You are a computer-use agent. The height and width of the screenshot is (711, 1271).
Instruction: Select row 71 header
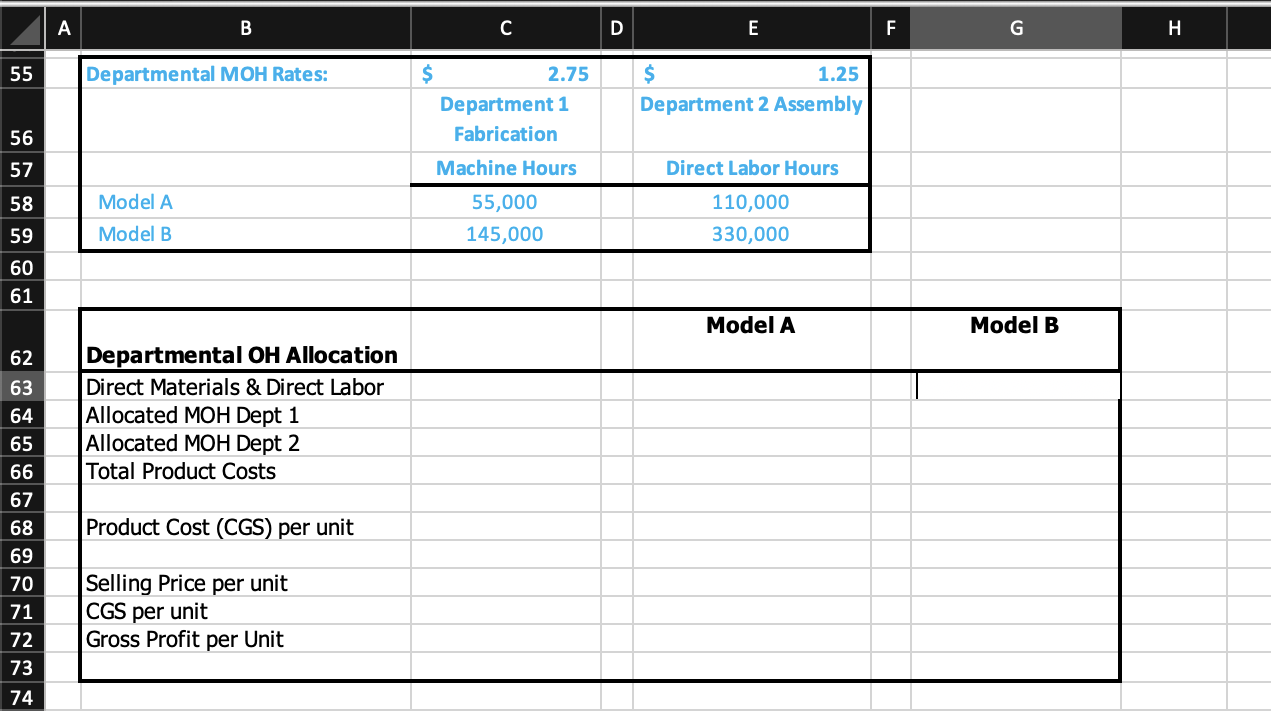[23, 611]
